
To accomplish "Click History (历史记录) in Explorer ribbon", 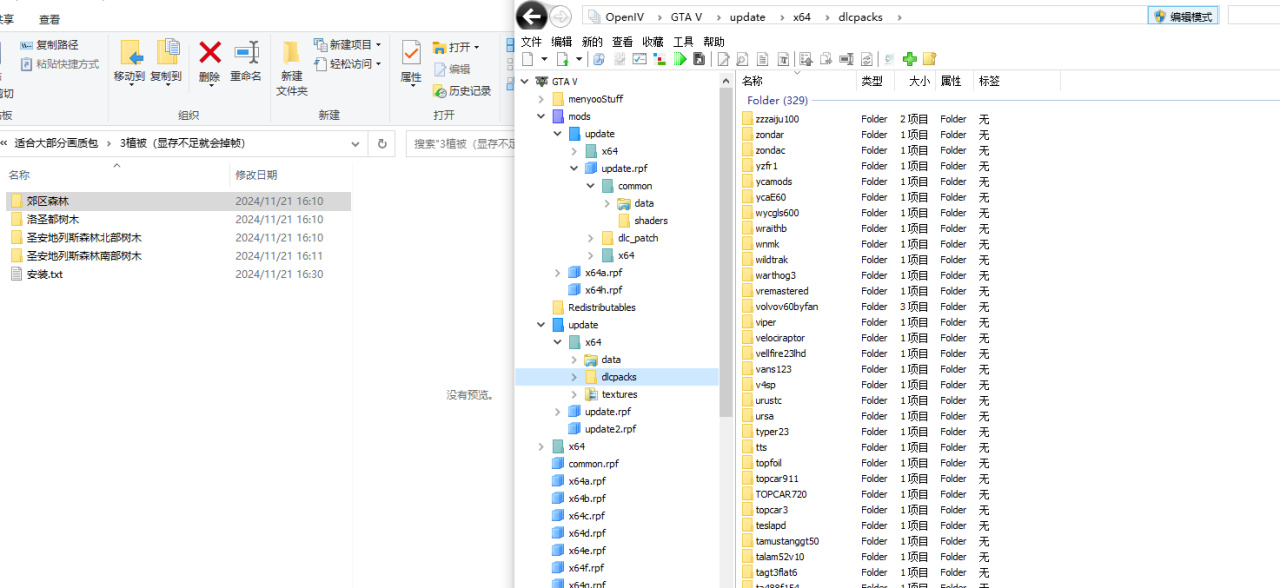I will click(462, 91).
